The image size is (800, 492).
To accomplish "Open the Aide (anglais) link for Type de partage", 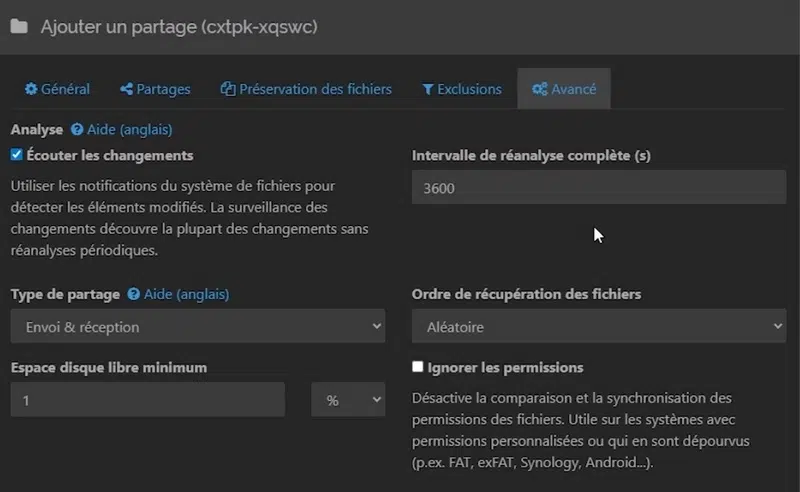I will (187, 295).
